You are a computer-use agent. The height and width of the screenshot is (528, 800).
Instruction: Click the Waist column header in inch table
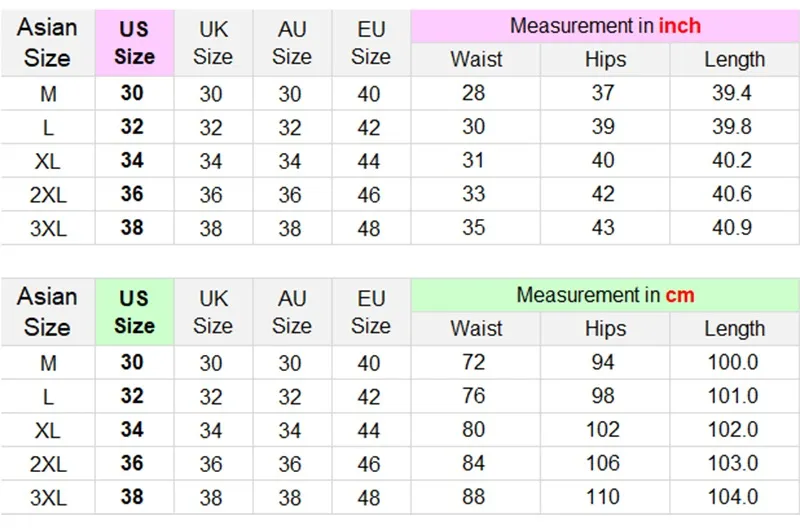(476, 60)
